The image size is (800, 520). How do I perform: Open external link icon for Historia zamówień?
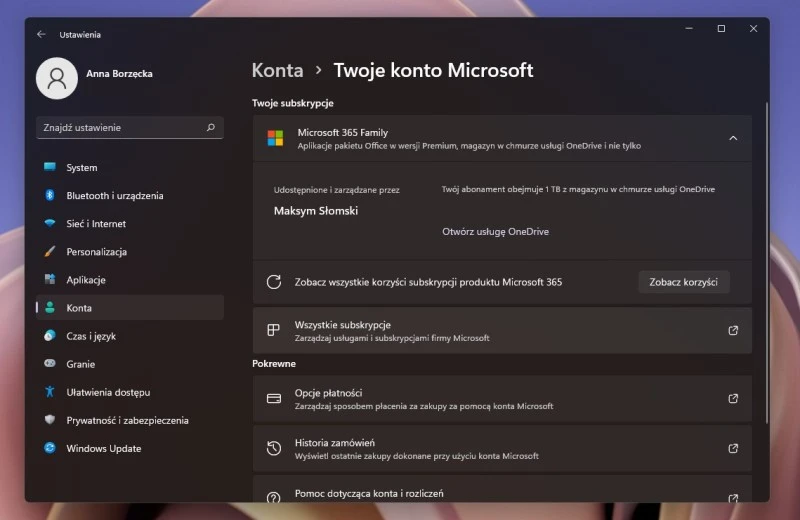[733, 448]
